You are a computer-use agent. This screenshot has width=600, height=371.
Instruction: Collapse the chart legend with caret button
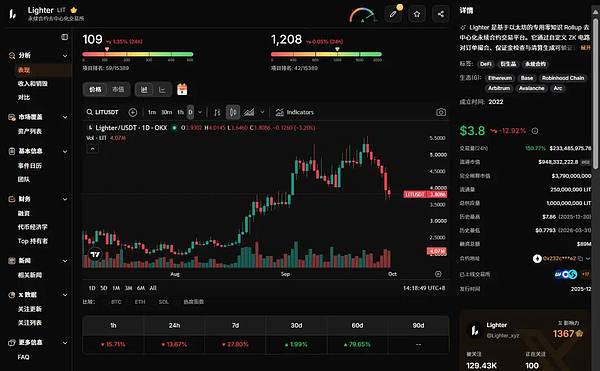[92, 149]
